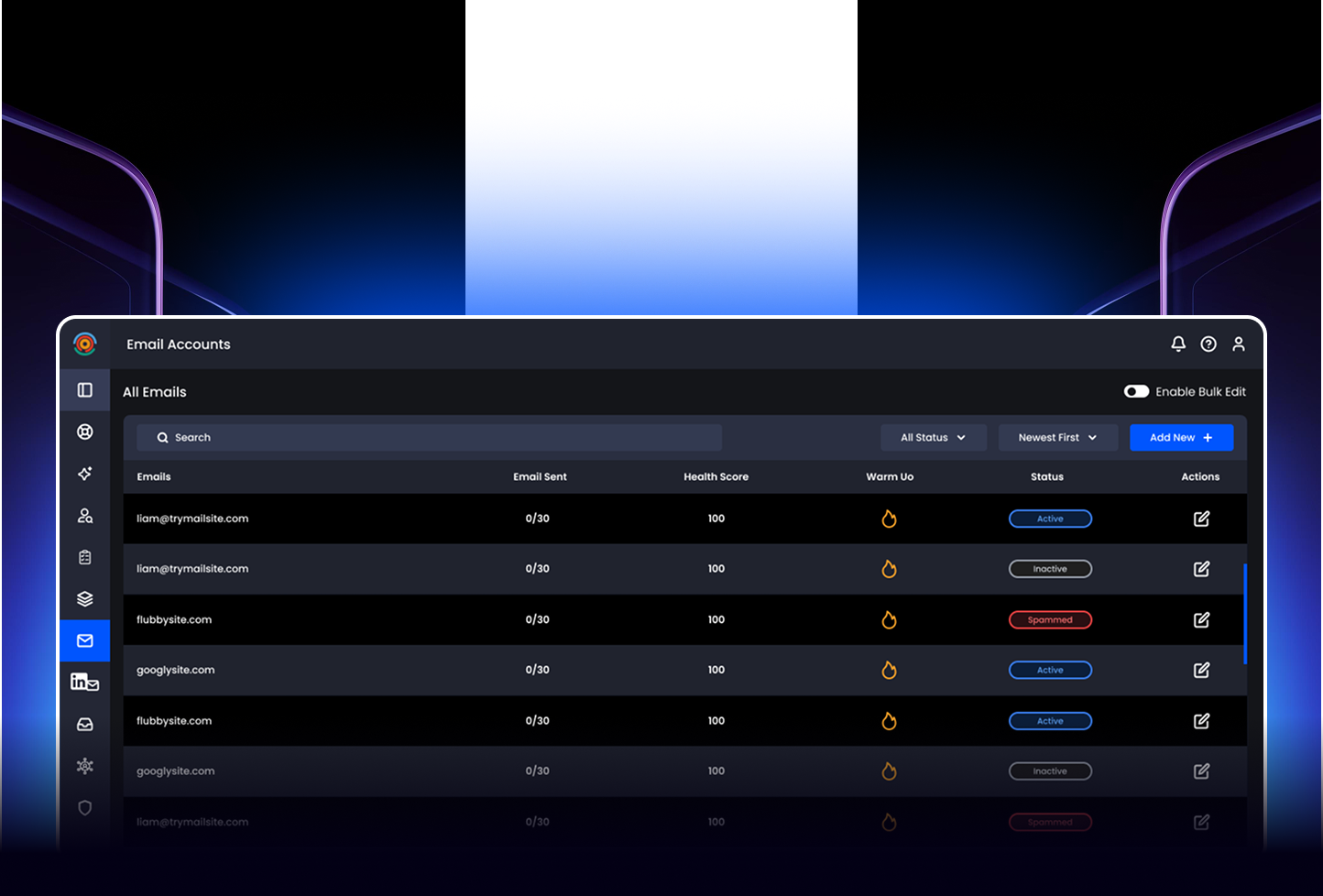Open the Newest First sort dropdown
The image size is (1323, 896).
pyautogui.click(x=1057, y=438)
